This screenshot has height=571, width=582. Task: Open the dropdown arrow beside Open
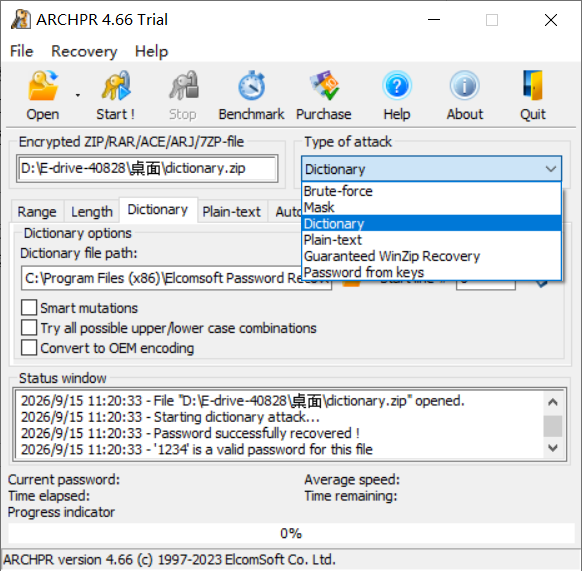click(78, 95)
